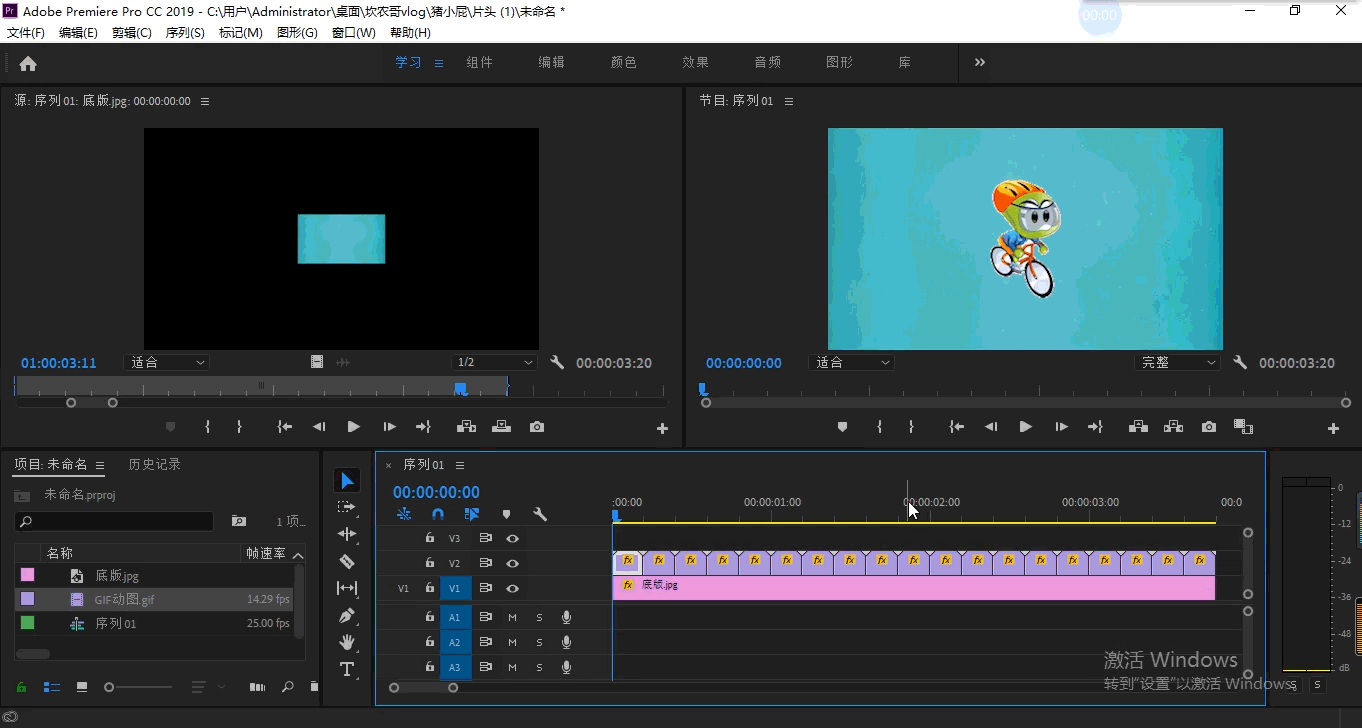The width and height of the screenshot is (1362, 728).
Task: Select the Ripple Edit tool
Action: tap(347, 534)
